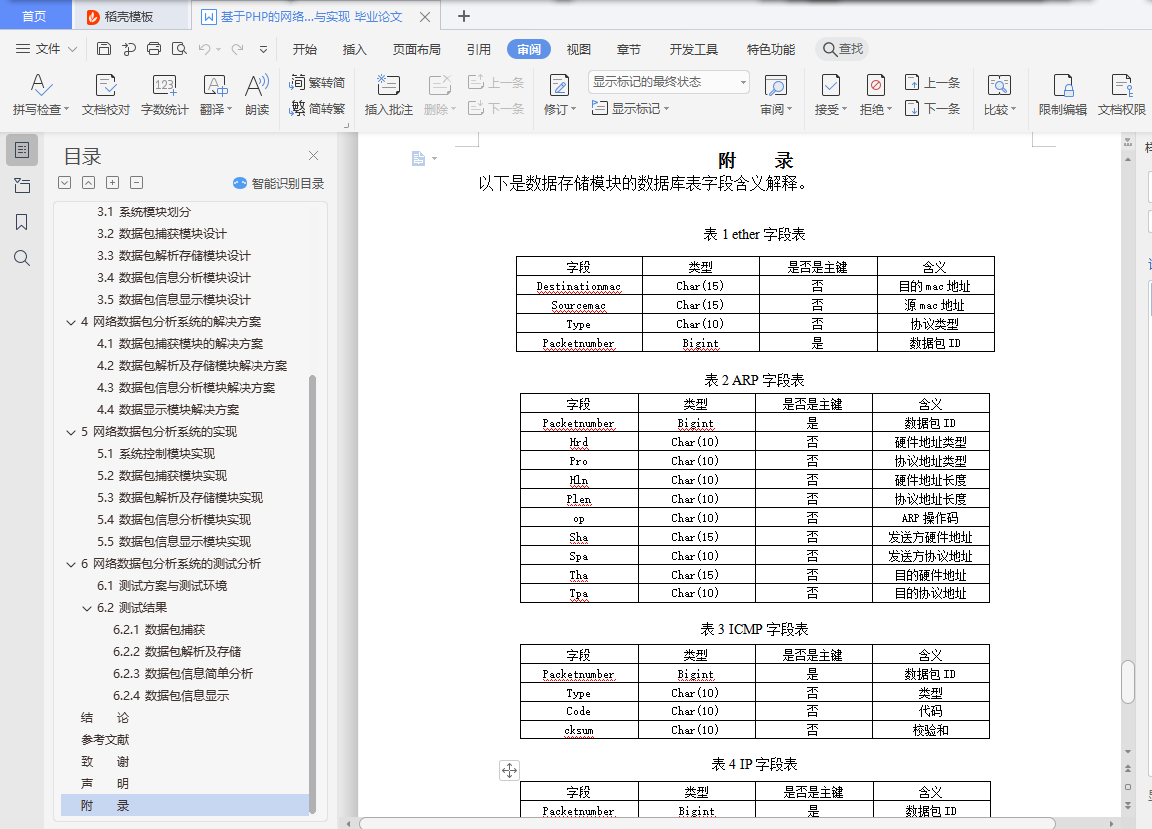Open a new document tab with plus
Image resolution: width=1152 pixels, height=829 pixels.
464,16
